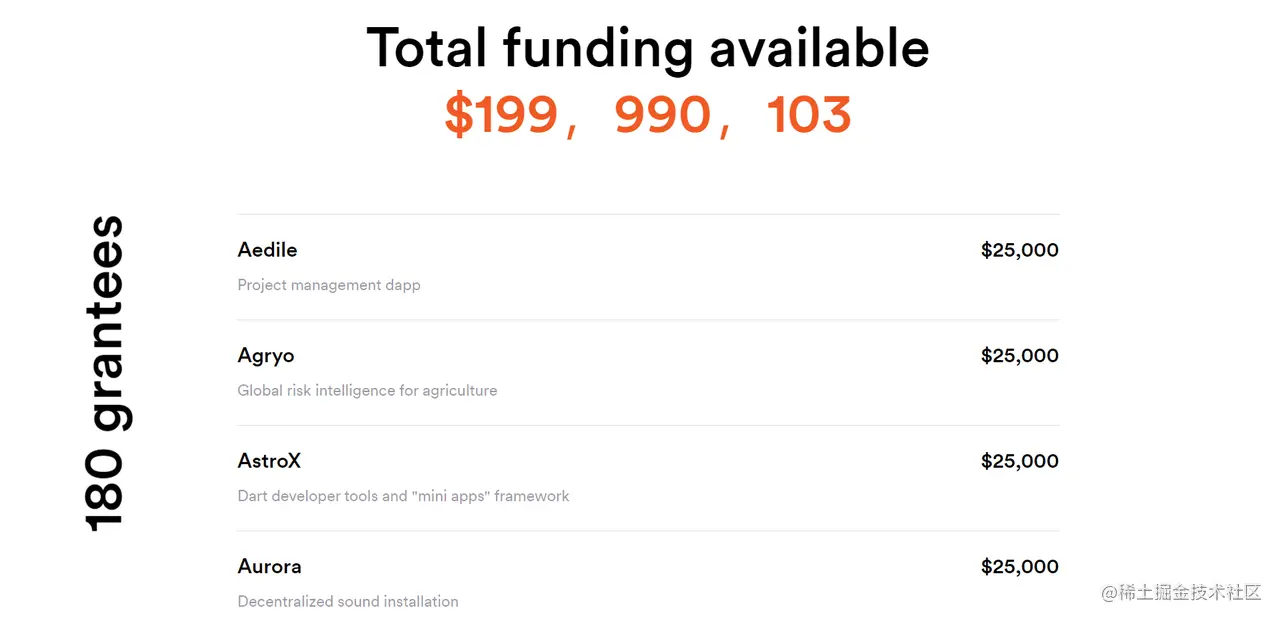Select the AstroX grantee name

(x=269, y=461)
